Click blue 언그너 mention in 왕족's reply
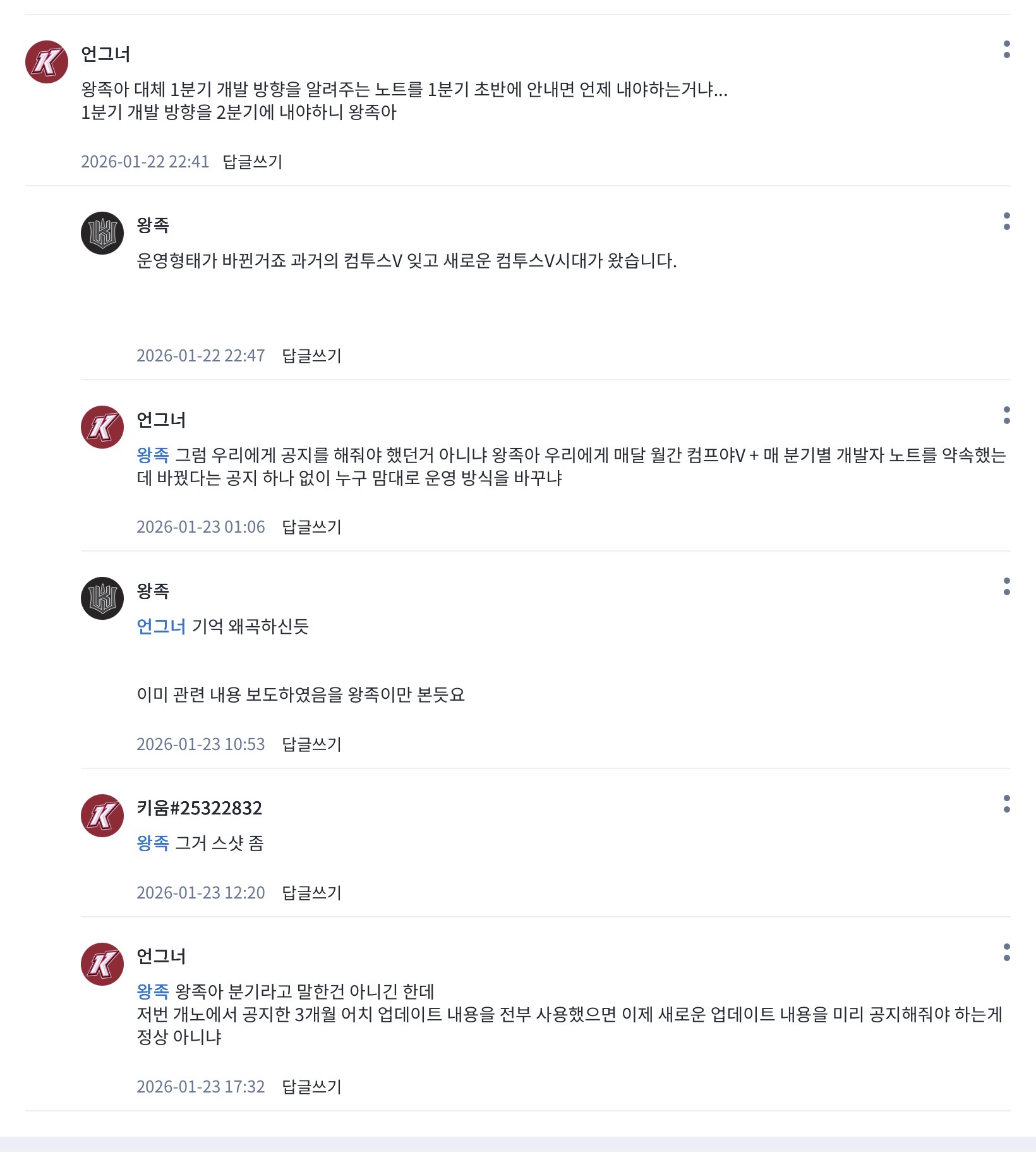Viewport: 1036px width, 1174px height. [161, 626]
